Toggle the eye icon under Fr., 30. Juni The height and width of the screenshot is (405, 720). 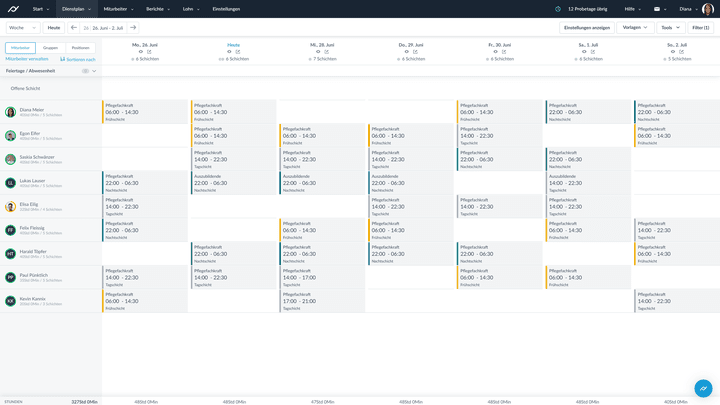495,51
